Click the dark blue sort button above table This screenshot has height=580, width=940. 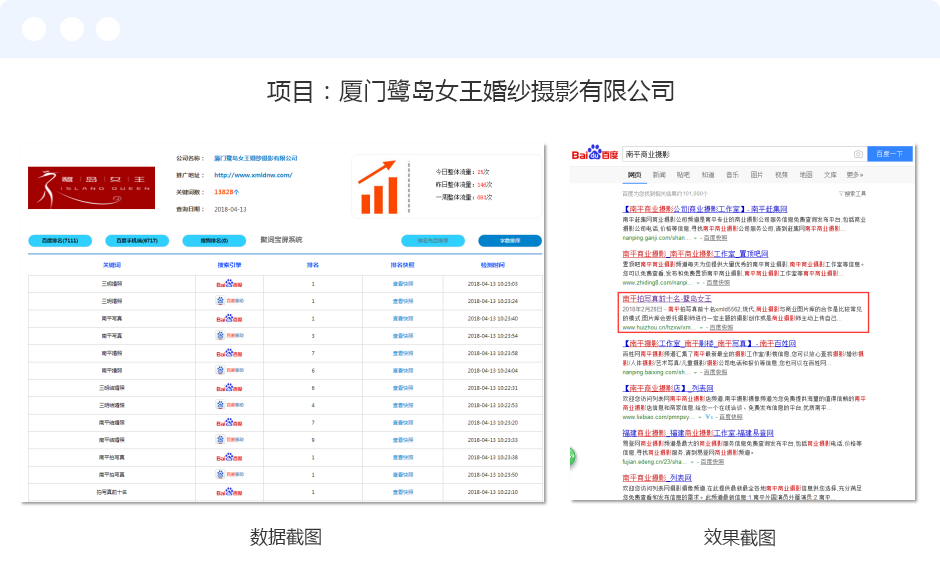click(510, 241)
